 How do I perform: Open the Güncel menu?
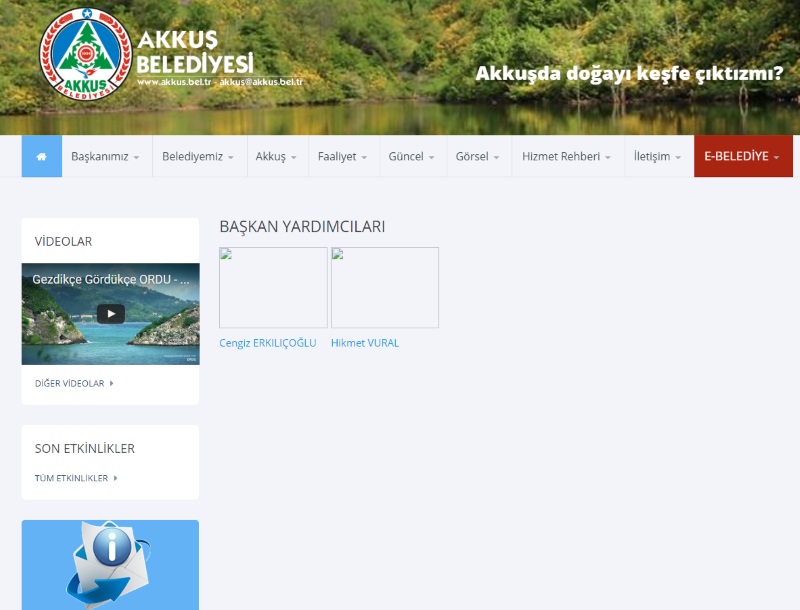(412, 157)
